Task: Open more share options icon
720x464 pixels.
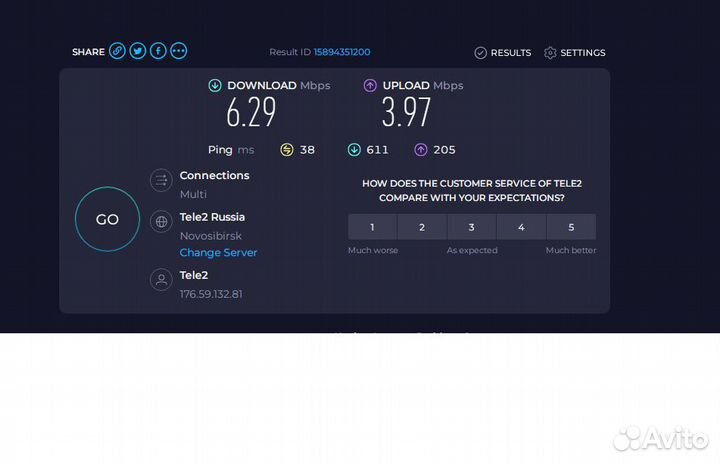Action: click(179, 51)
